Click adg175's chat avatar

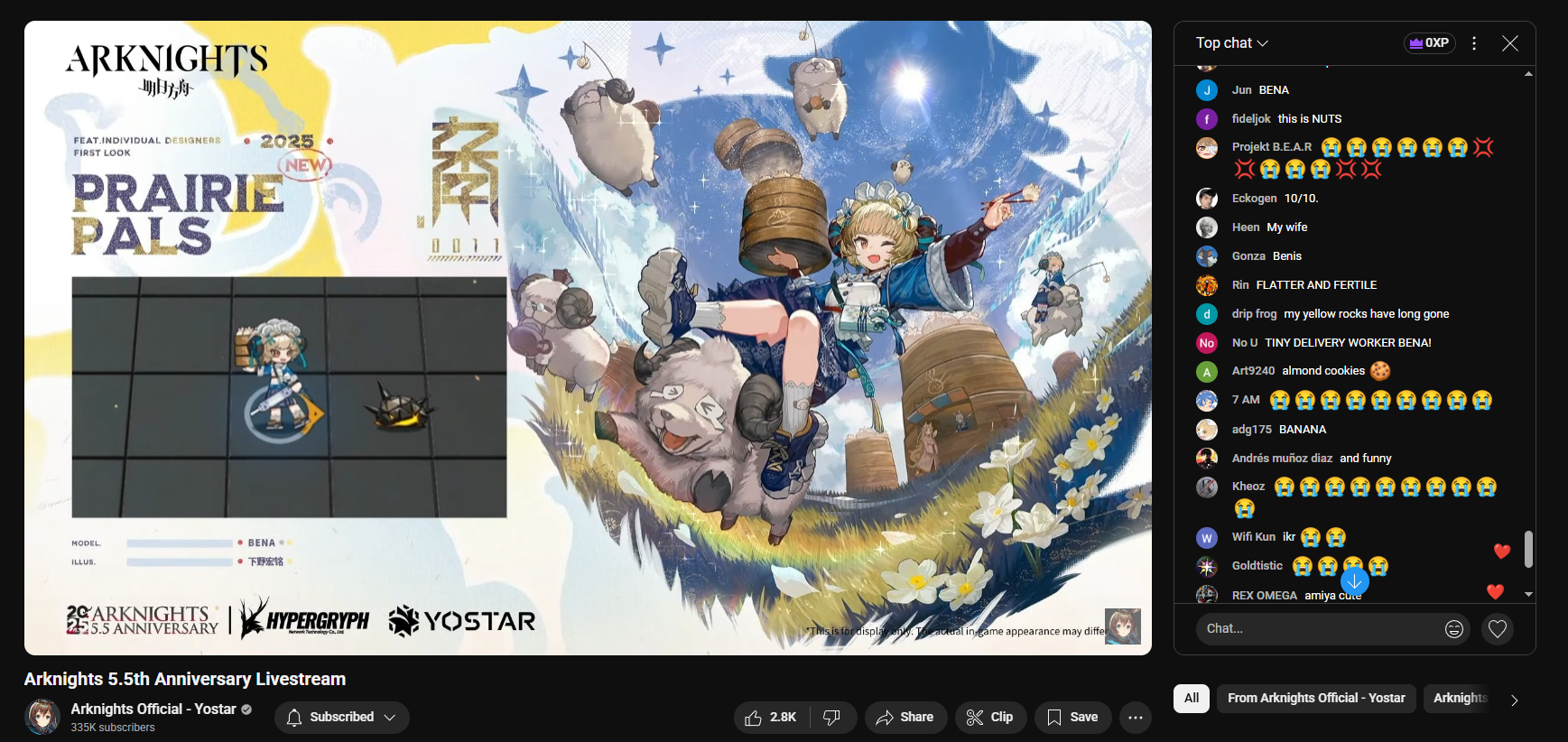click(1207, 430)
